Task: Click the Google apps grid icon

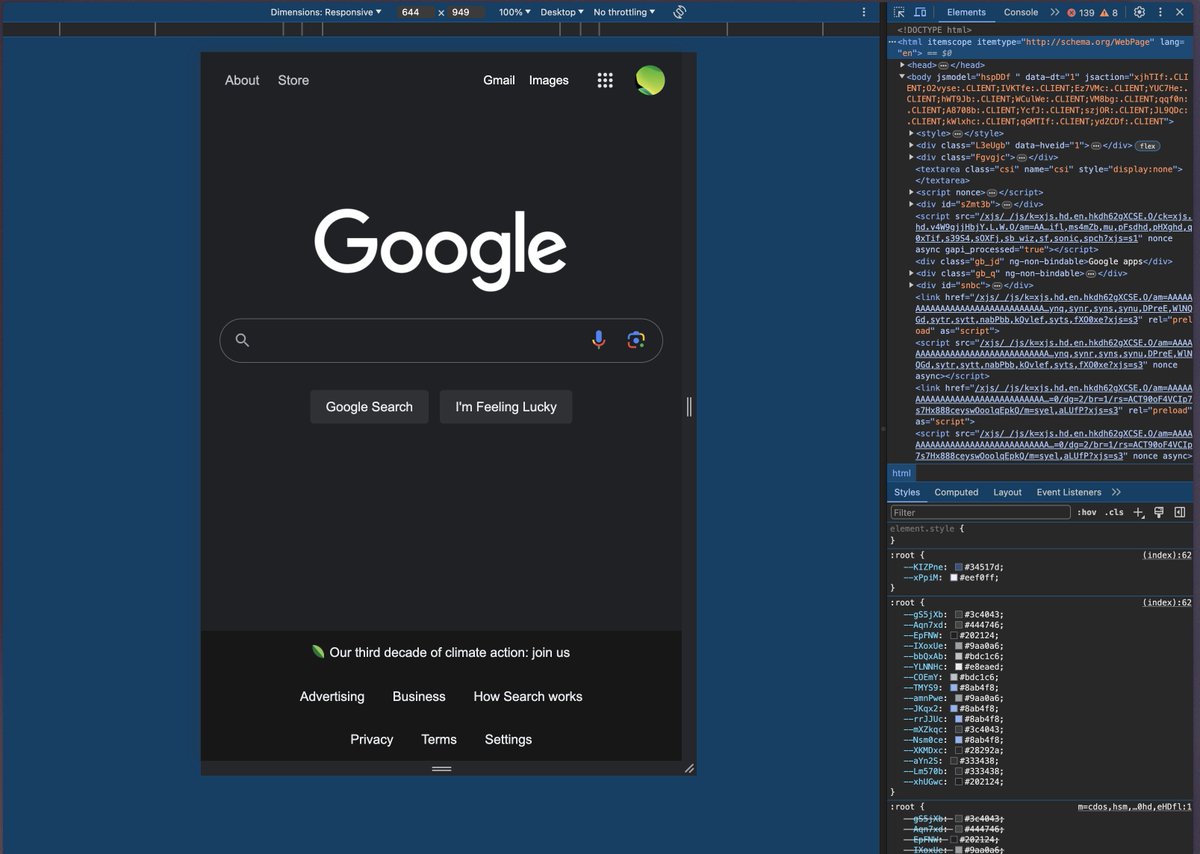Action: 605,80
